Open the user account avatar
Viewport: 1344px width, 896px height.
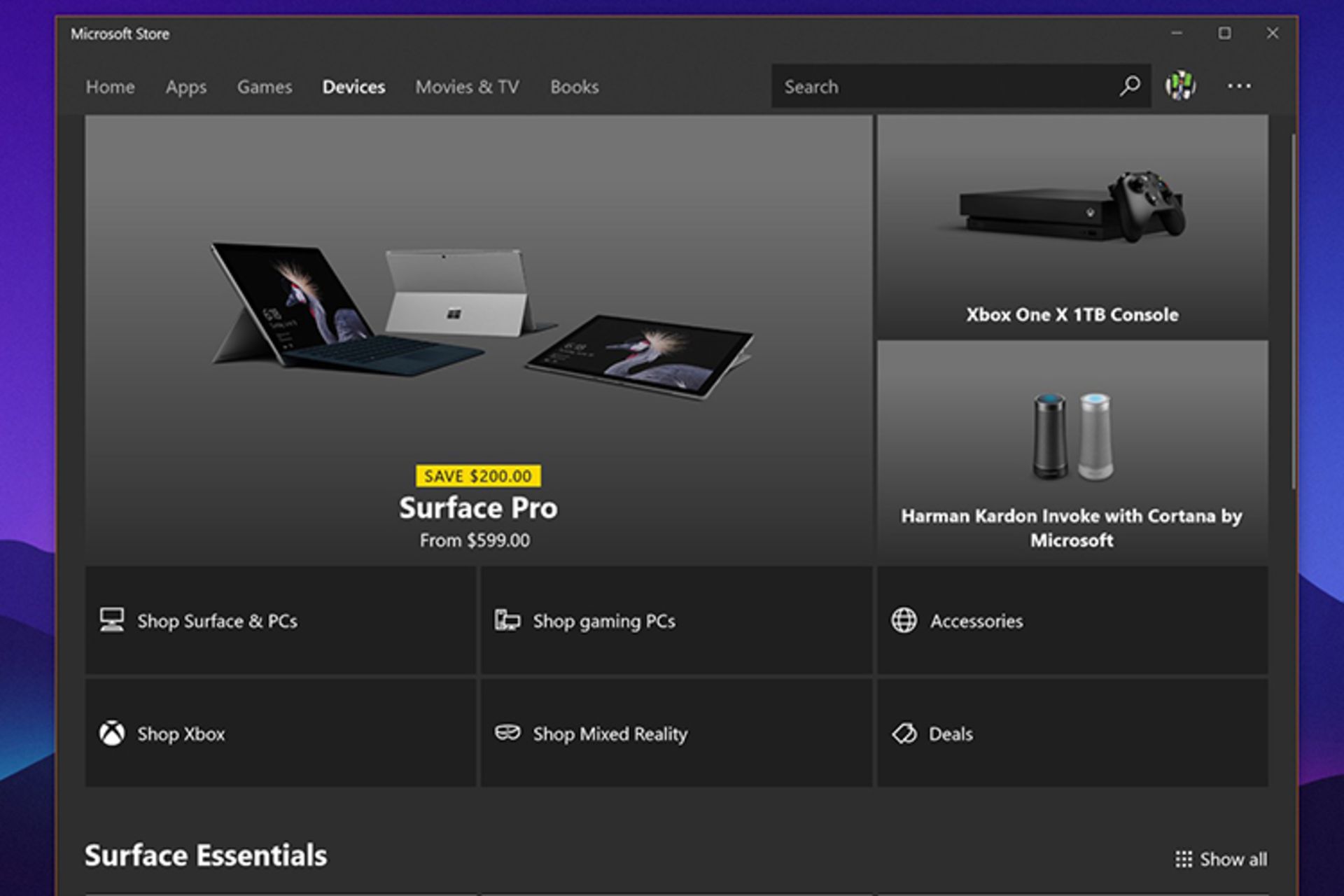(1180, 86)
